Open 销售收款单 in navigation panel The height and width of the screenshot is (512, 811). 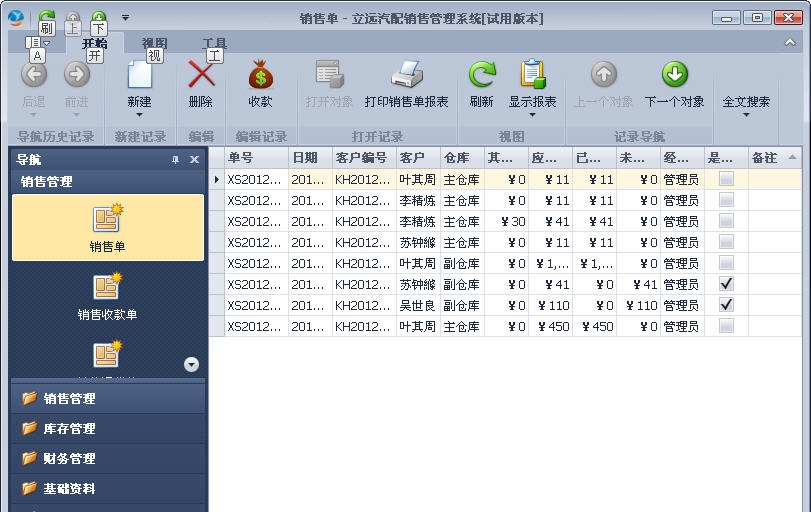click(108, 297)
